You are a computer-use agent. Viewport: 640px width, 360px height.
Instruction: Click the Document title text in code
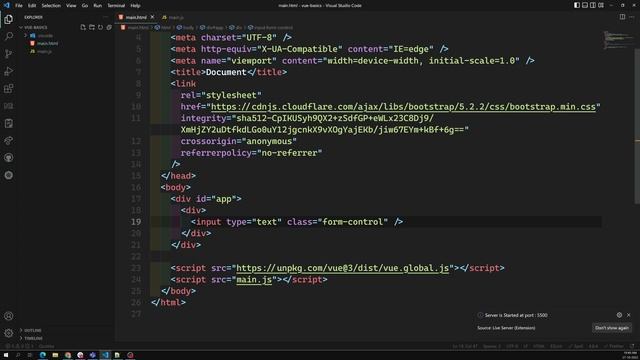point(226,72)
